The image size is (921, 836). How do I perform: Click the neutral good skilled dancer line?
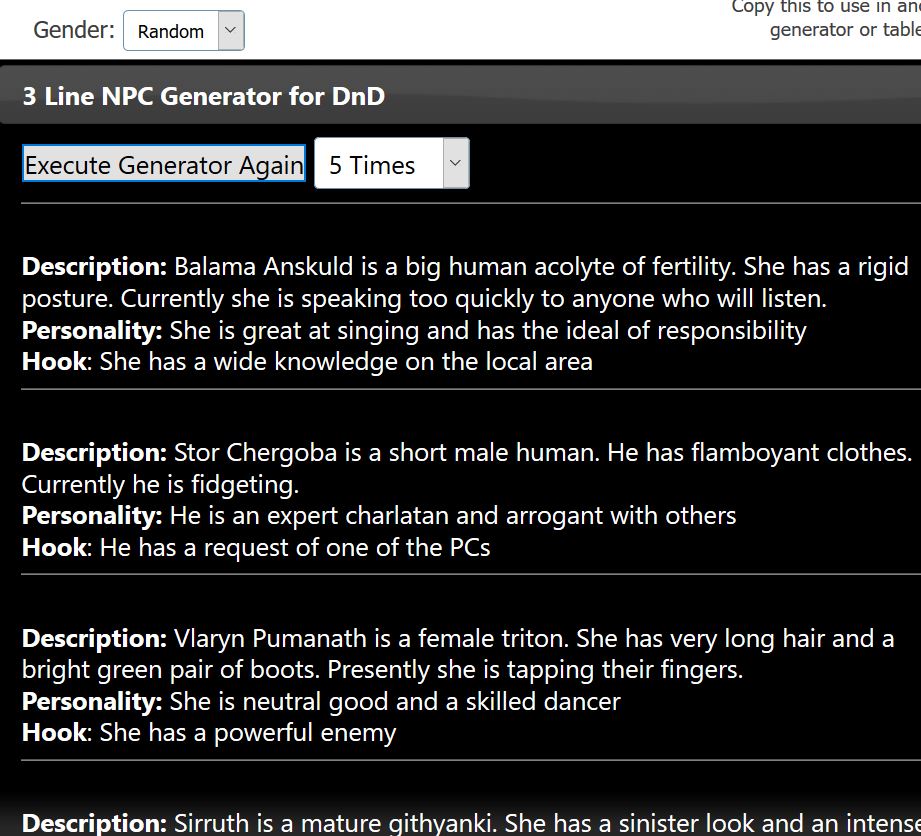tap(321, 702)
